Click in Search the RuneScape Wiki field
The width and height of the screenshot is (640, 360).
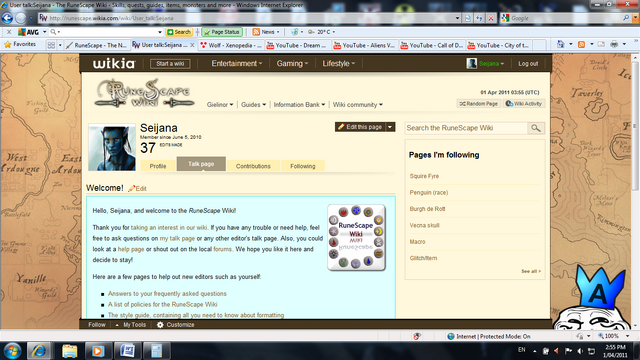[466, 128]
